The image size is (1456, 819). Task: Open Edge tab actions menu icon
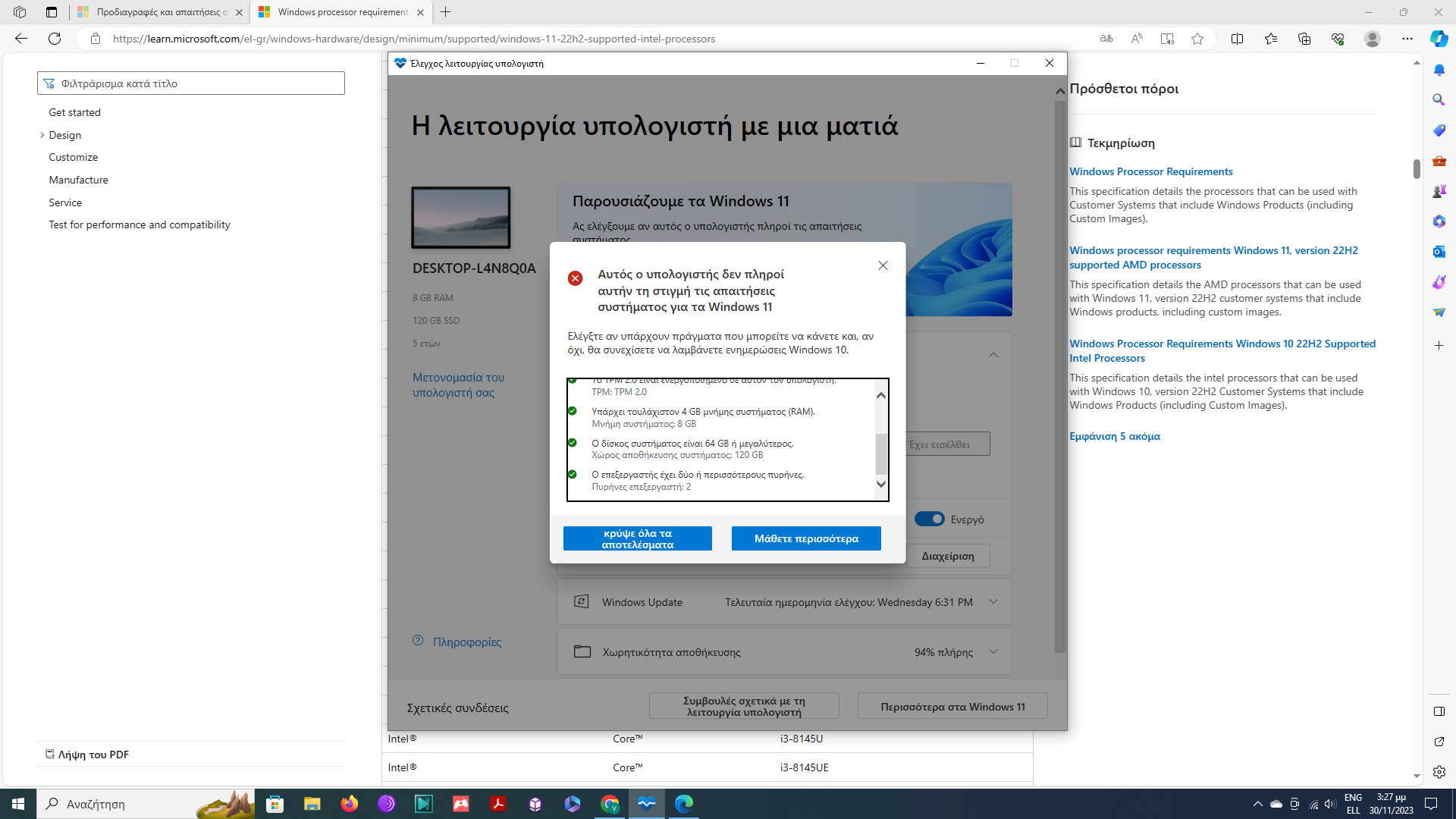click(x=52, y=12)
